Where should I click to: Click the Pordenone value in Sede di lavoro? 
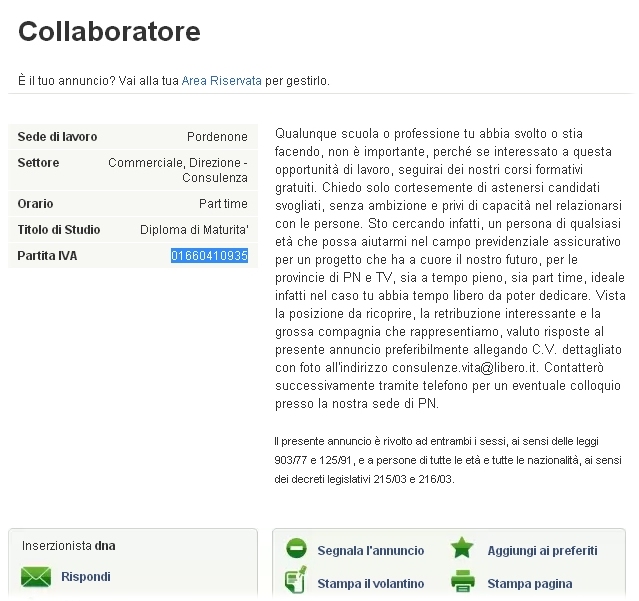pos(217,137)
